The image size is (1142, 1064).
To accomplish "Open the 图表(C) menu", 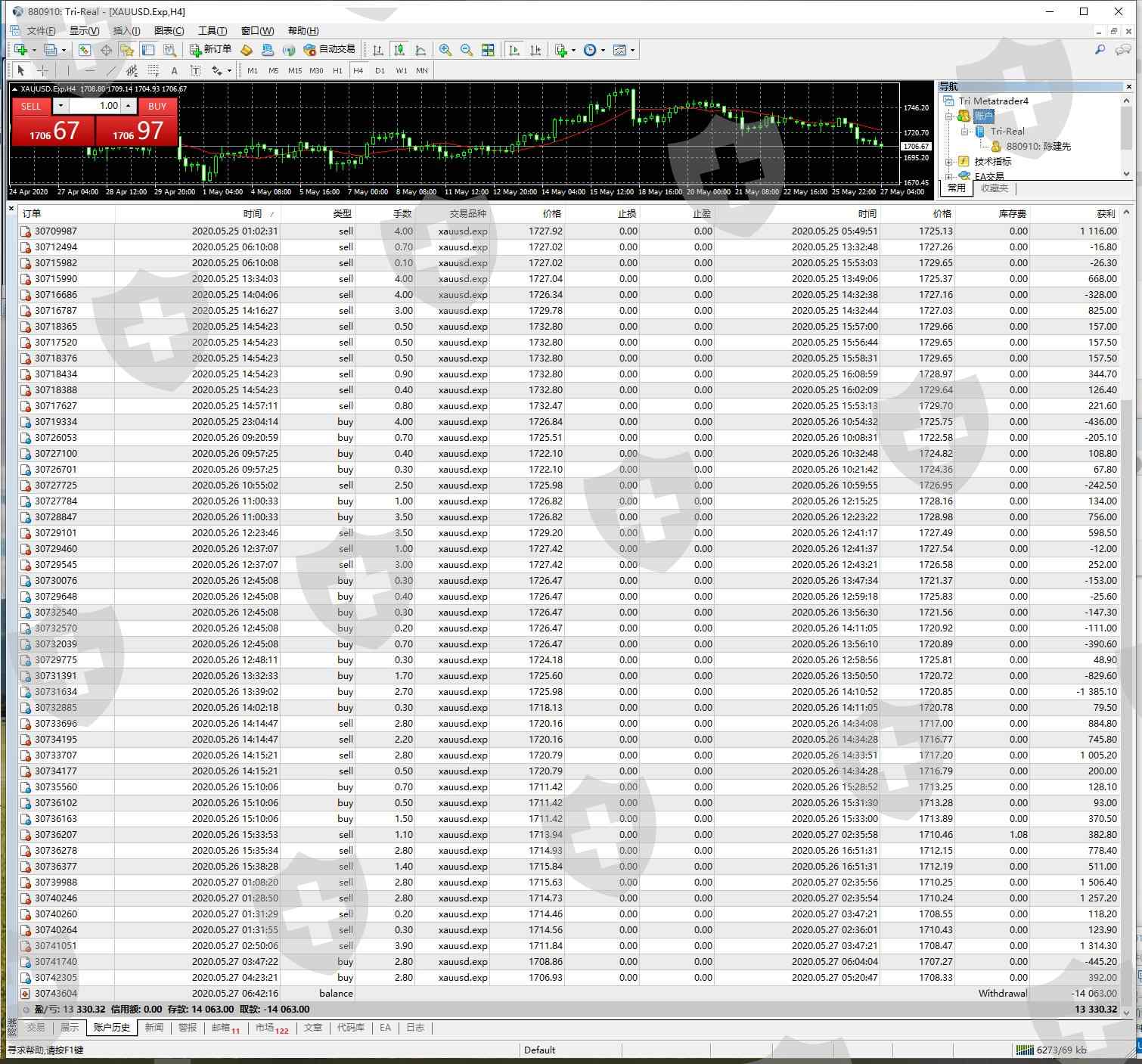I will pyautogui.click(x=169, y=31).
